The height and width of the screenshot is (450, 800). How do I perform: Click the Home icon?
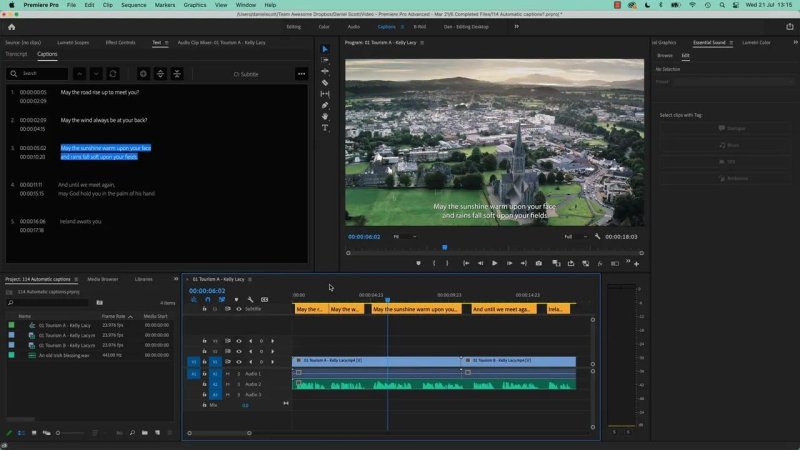[12, 27]
